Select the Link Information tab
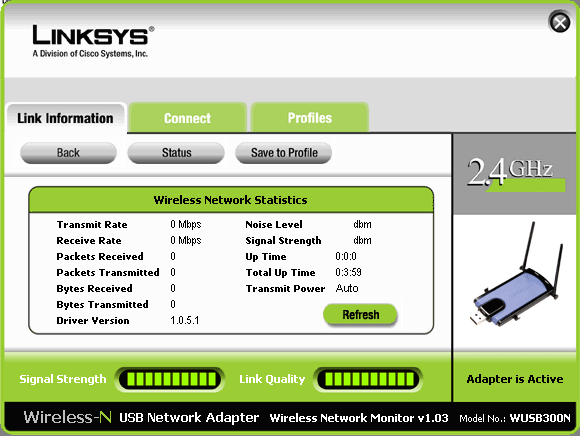The height and width of the screenshot is (436, 580). (65, 118)
